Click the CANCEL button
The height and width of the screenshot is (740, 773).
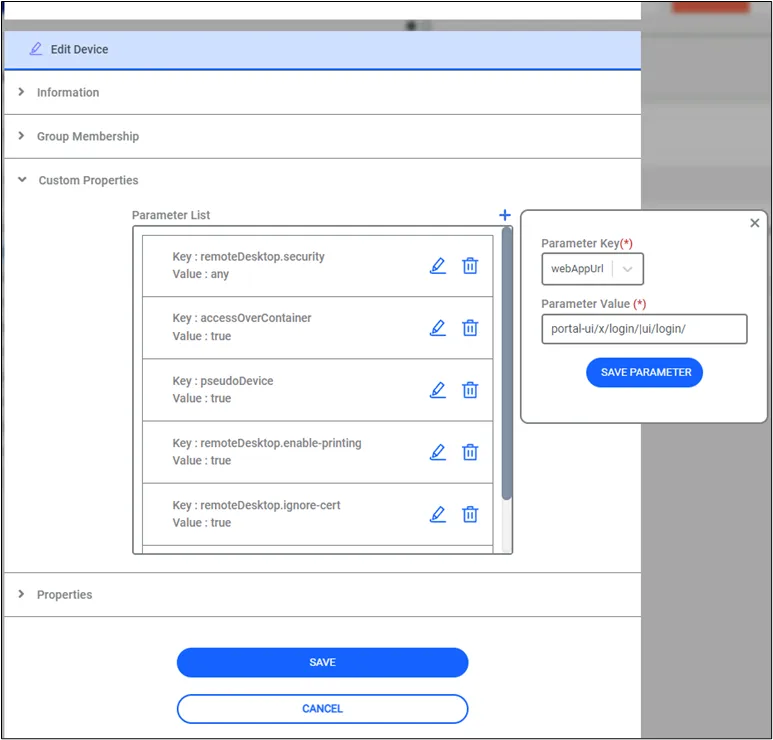click(322, 708)
